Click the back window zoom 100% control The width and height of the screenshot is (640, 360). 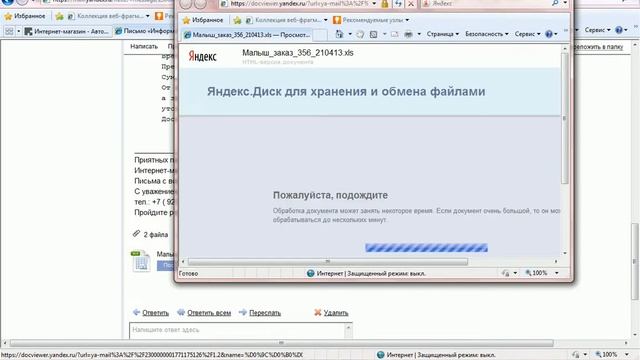coord(606,354)
